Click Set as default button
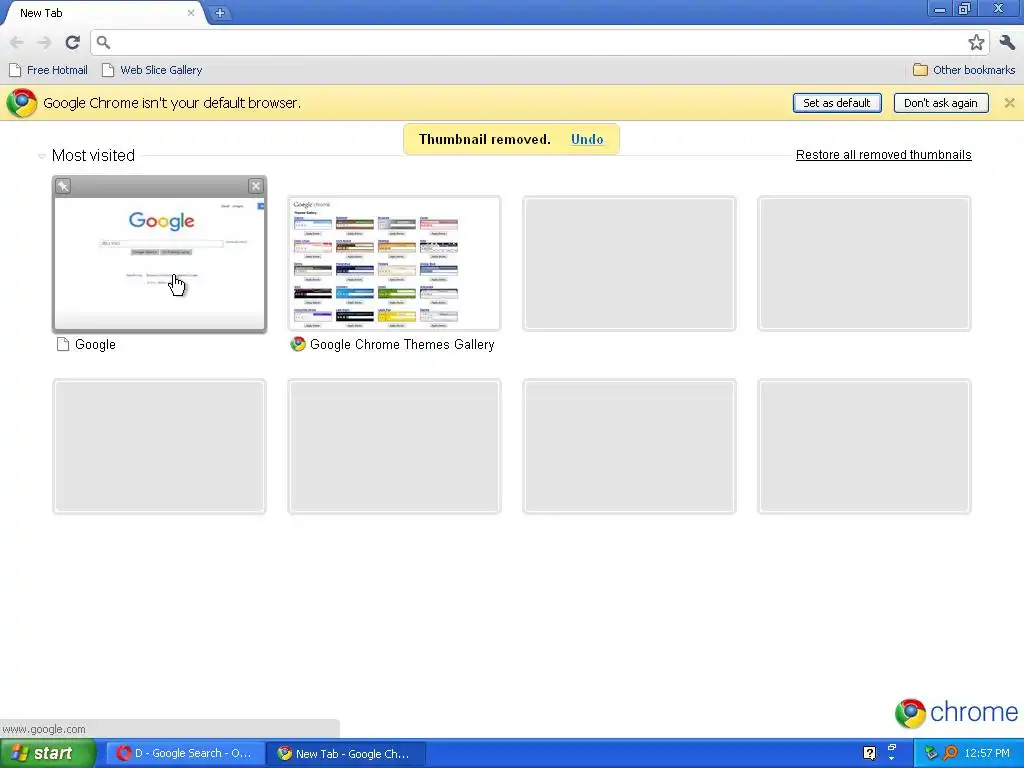The image size is (1024, 768). tap(837, 103)
